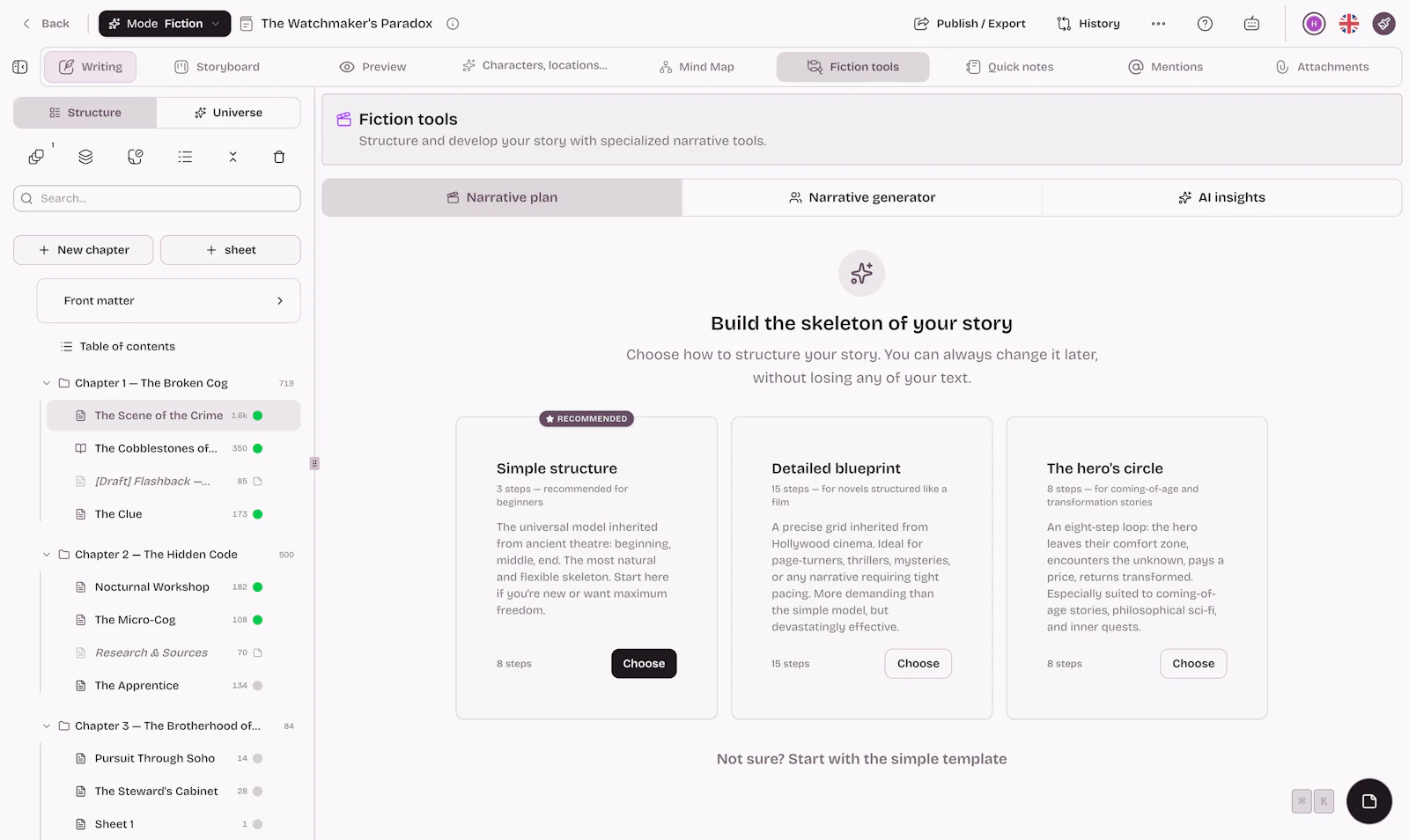The image size is (1409, 840).
Task: Toggle status dot for The Scene of the Crime
Action: click(258, 416)
